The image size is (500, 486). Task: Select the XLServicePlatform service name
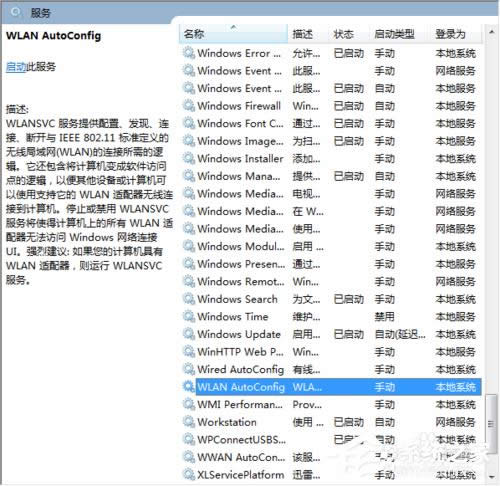tap(241, 475)
